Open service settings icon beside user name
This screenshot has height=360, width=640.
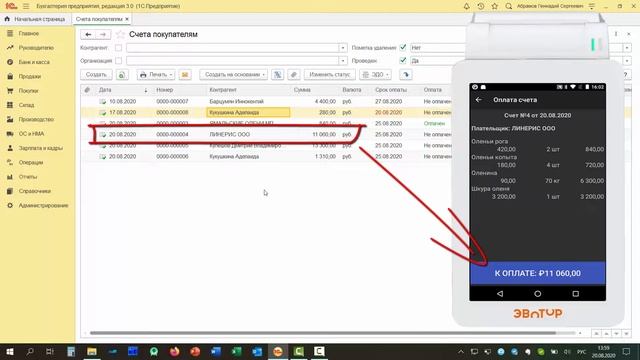(x=592, y=6)
